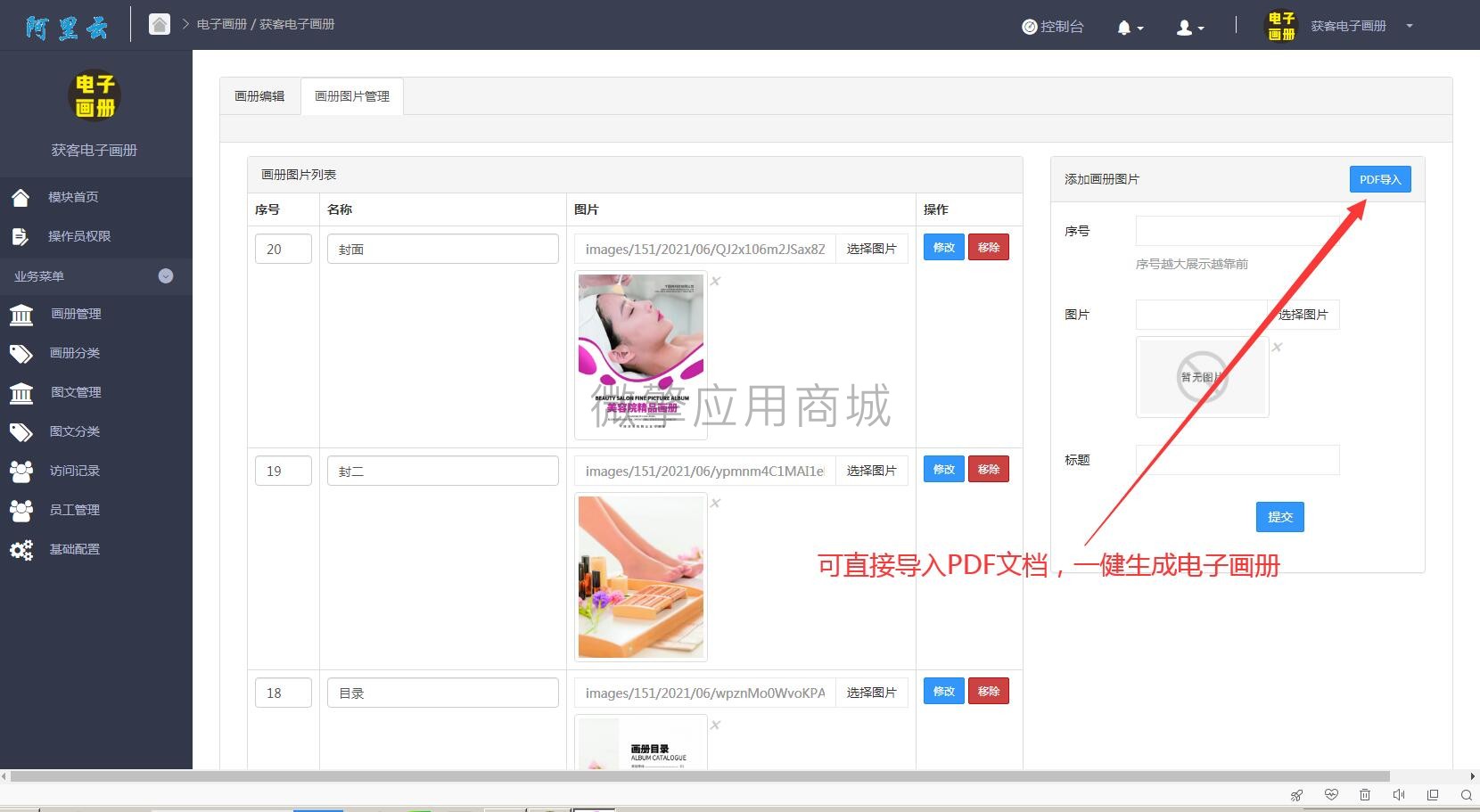Click the trash bin icon in status bar
Viewport: 1480px width, 812px height.
pos(1365,795)
